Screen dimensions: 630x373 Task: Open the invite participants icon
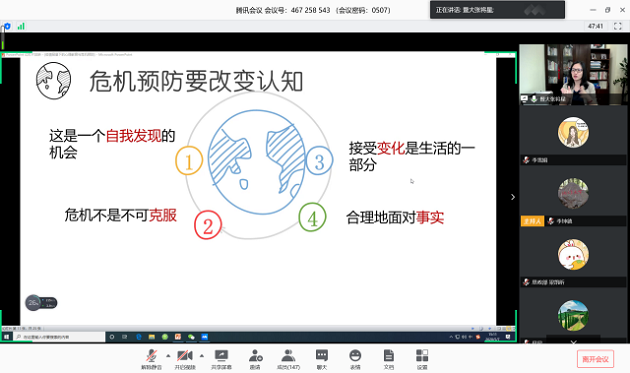point(255,359)
